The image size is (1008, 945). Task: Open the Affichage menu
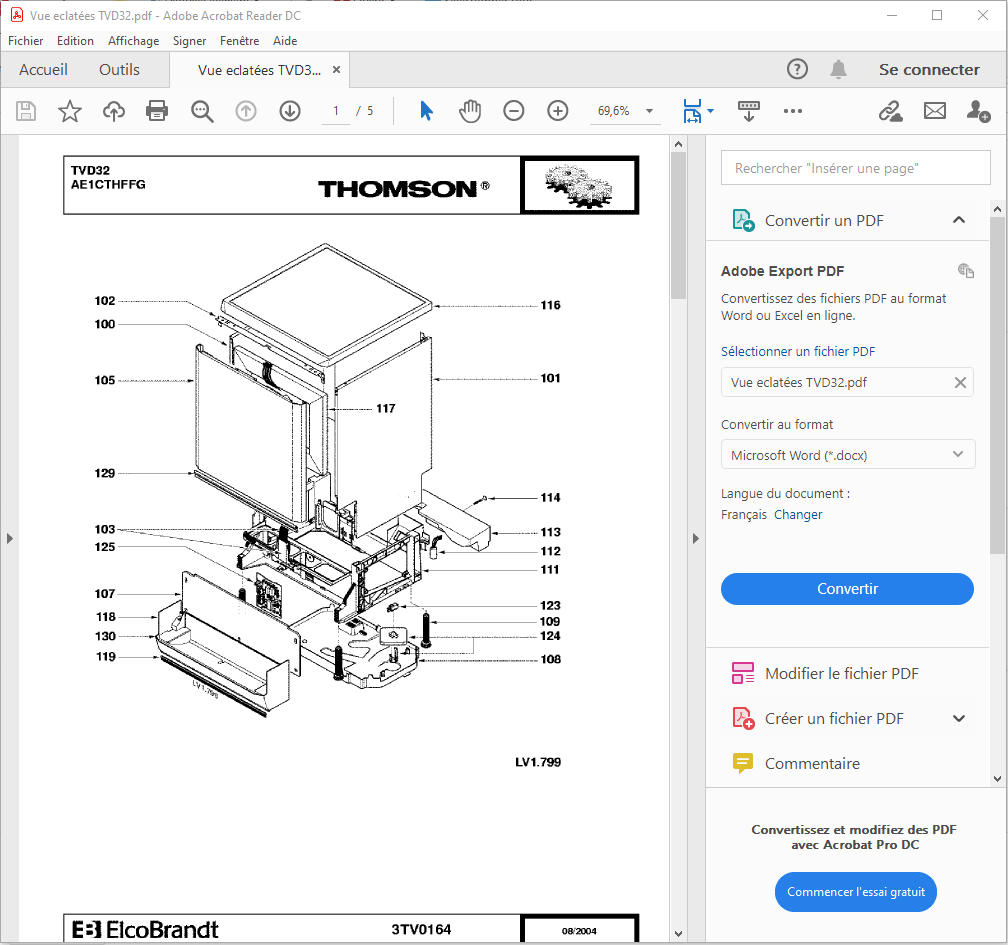pyautogui.click(x=133, y=41)
